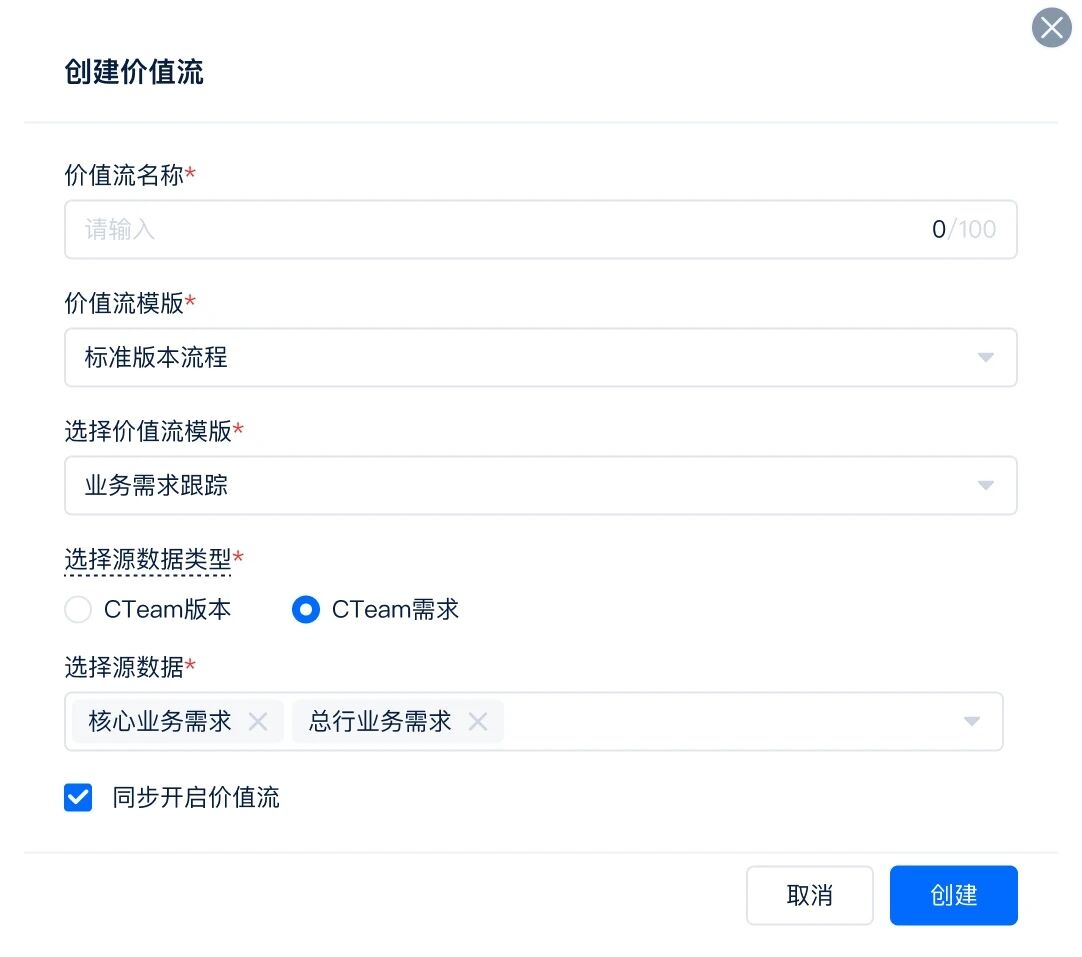The width and height of the screenshot is (1082, 957).
Task: Remove the 总行业务需求 tag
Action: (x=478, y=722)
